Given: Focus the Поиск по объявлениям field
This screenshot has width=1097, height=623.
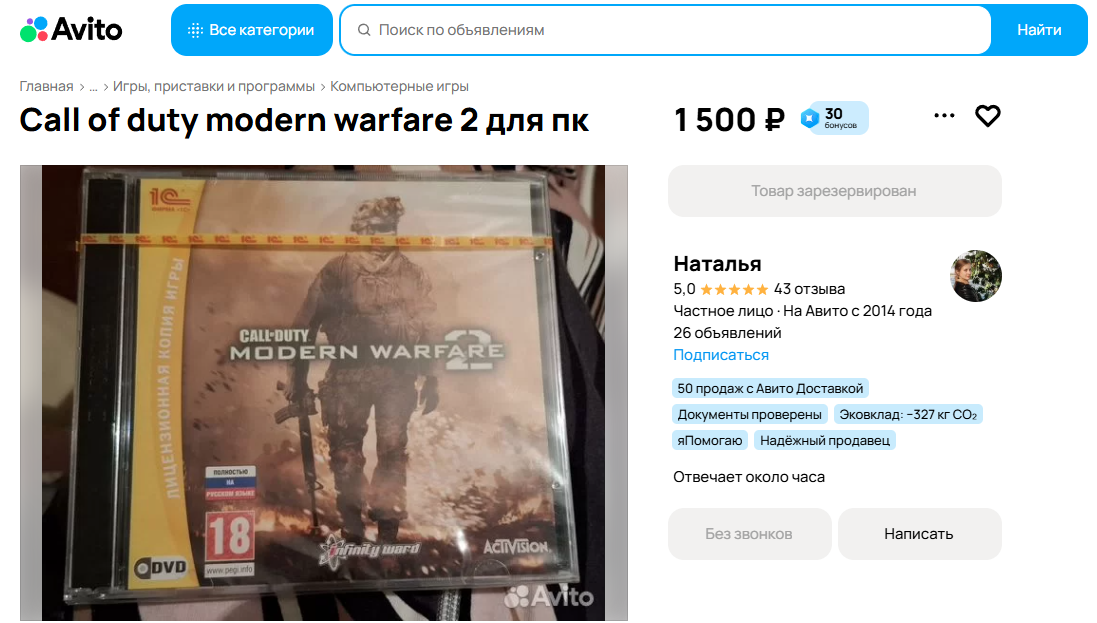Looking at the screenshot, I should [x=665, y=30].
